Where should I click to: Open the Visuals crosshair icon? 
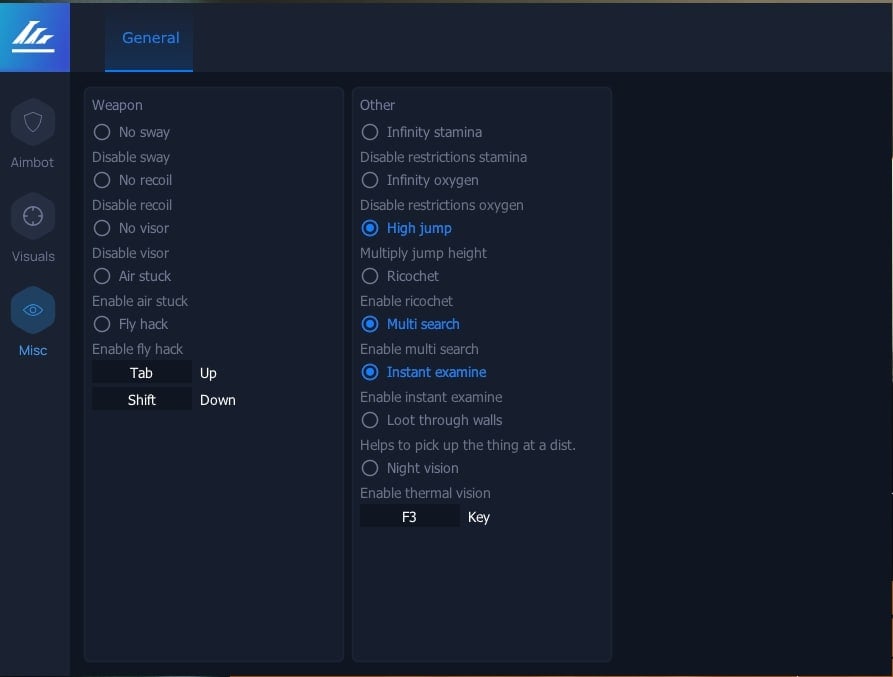coord(33,217)
